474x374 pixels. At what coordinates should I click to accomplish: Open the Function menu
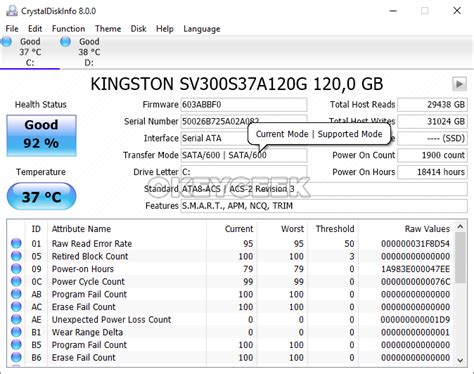pos(68,29)
